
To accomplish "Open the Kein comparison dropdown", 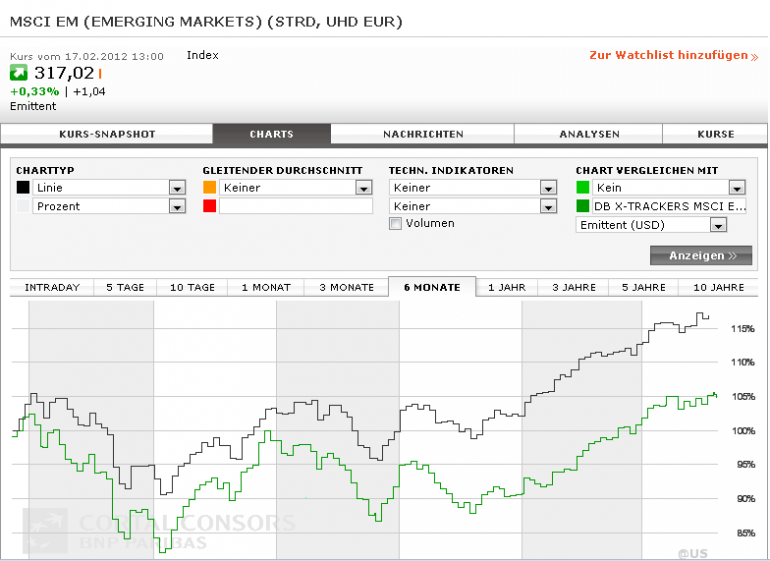I will [669, 187].
